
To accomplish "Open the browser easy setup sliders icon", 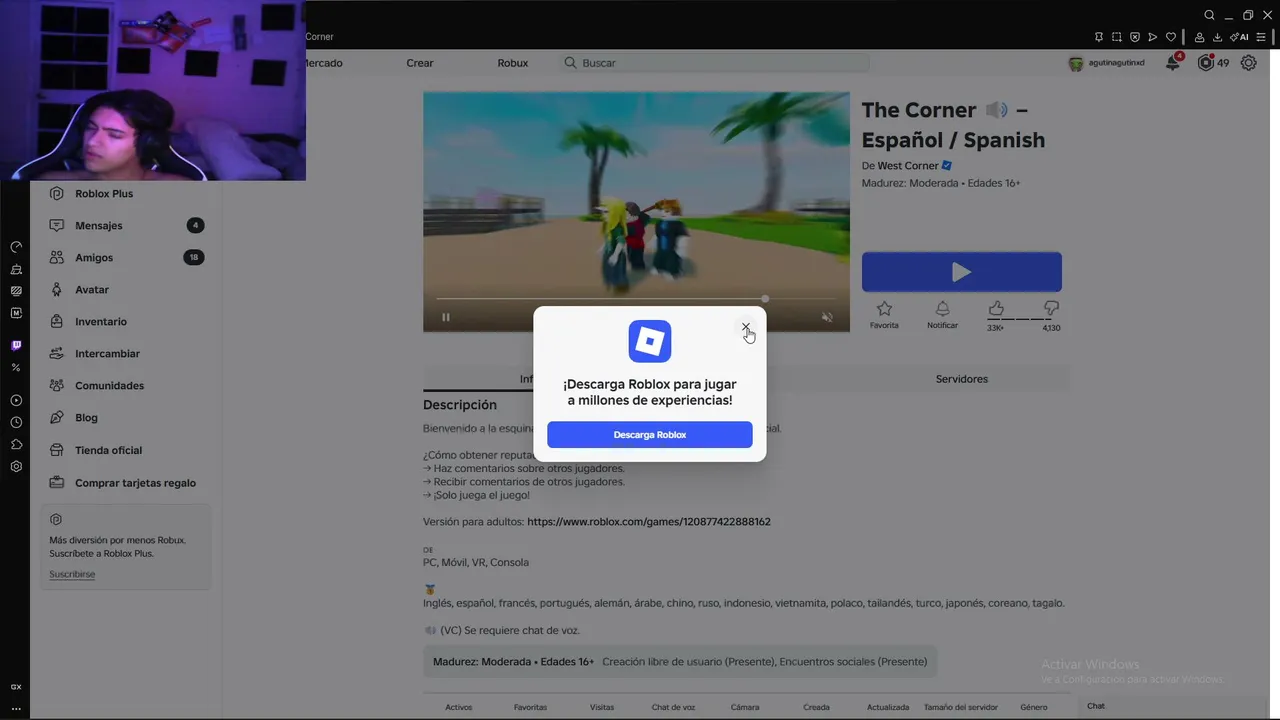I will [1261, 37].
